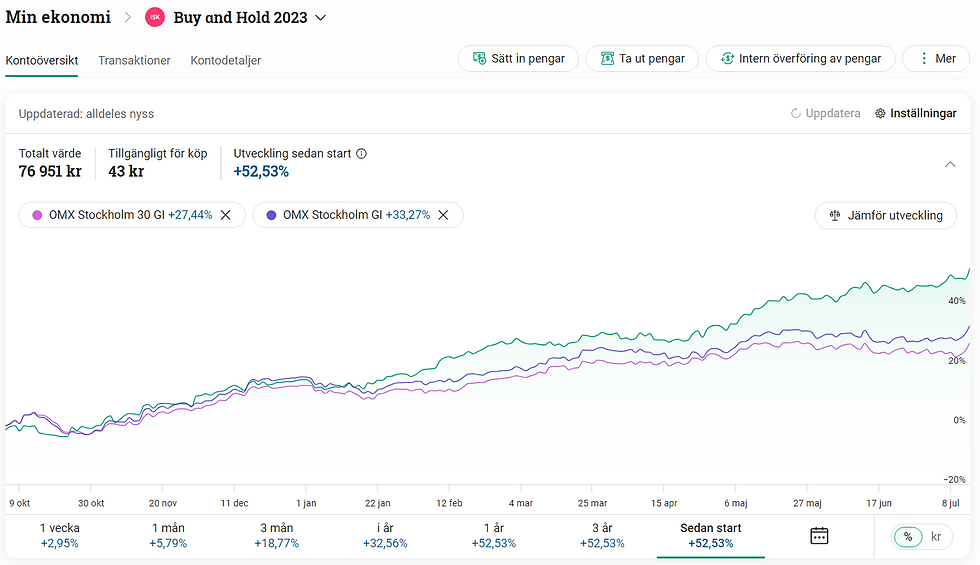This screenshot has width=980, height=565.
Task: Collapse the account summary section
Action: click(949, 163)
